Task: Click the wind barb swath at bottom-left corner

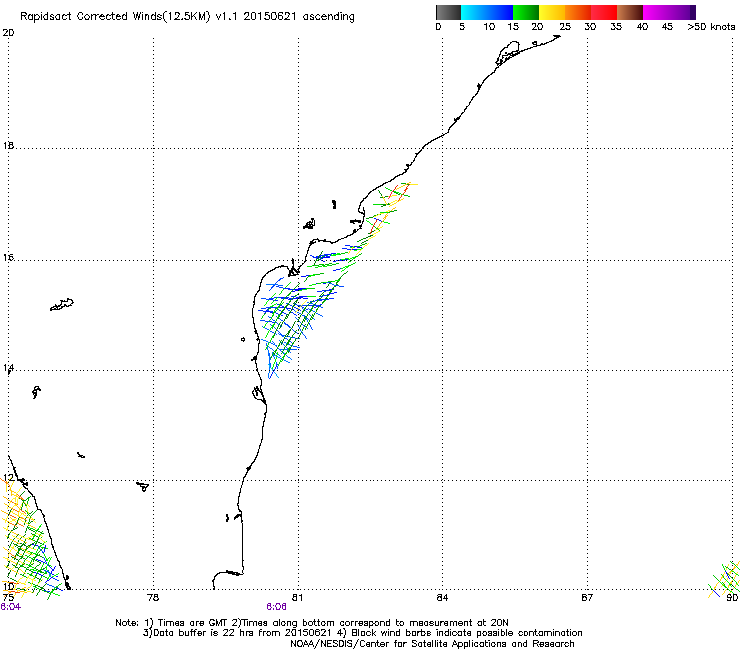Action: [x=29, y=540]
